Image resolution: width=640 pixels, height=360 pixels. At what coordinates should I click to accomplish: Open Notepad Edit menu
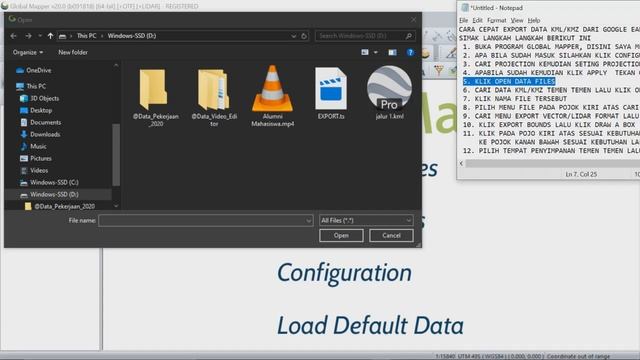point(478,20)
